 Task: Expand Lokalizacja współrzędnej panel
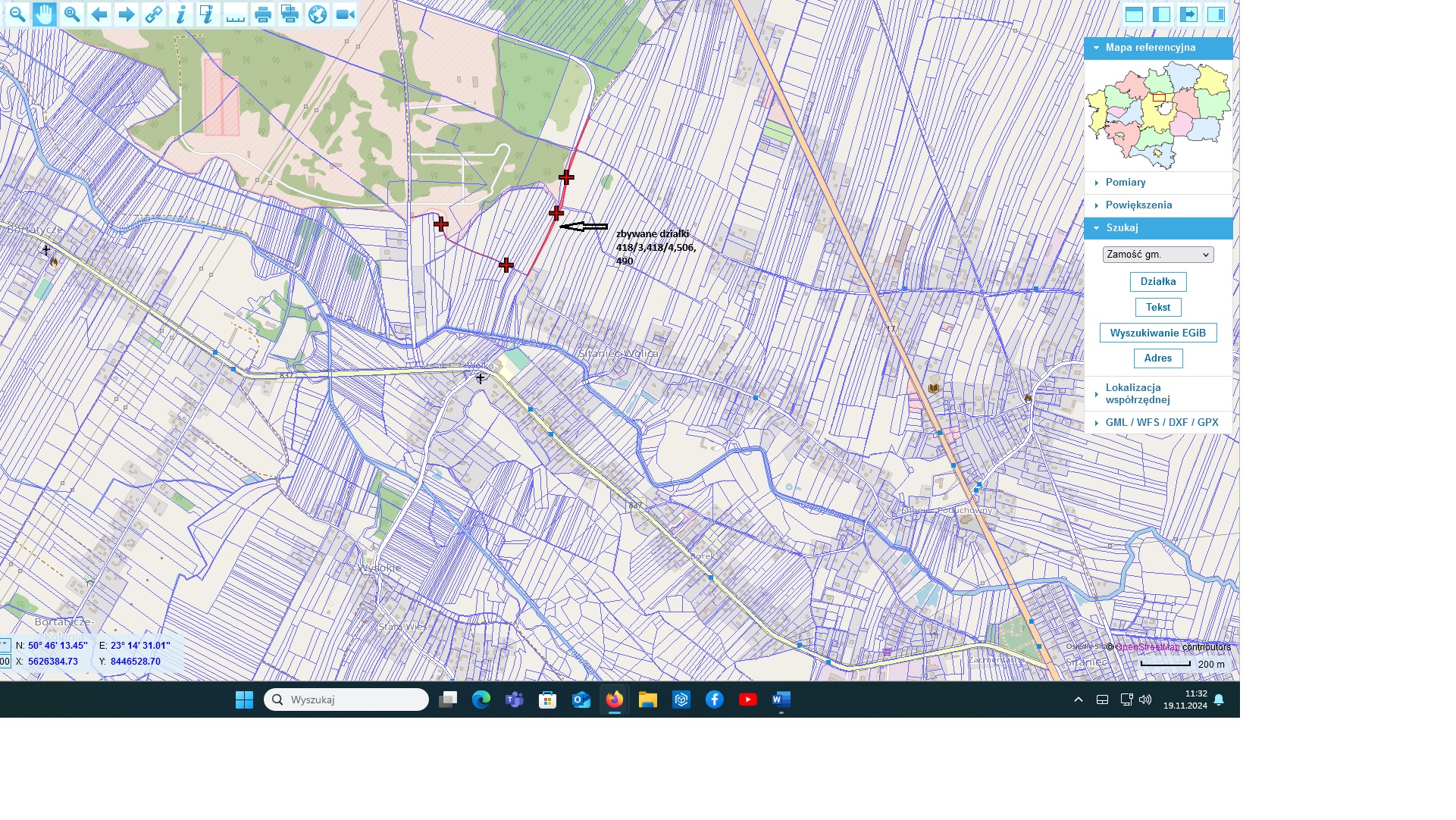[x=1137, y=393]
